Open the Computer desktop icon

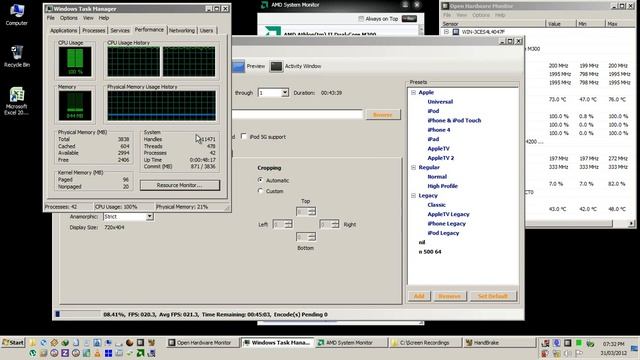(x=16, y=14)
